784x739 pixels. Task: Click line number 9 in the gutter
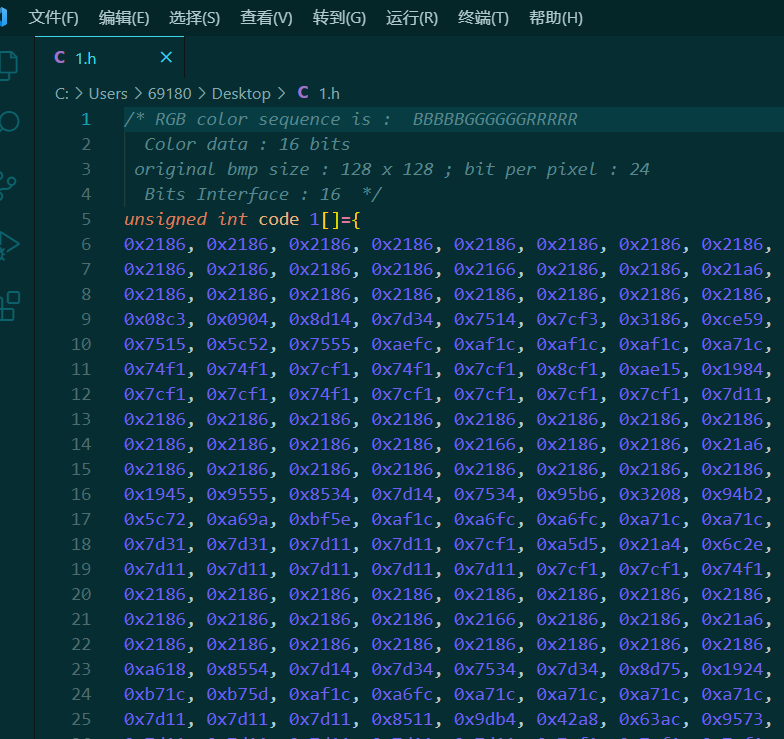coord(86,319)
